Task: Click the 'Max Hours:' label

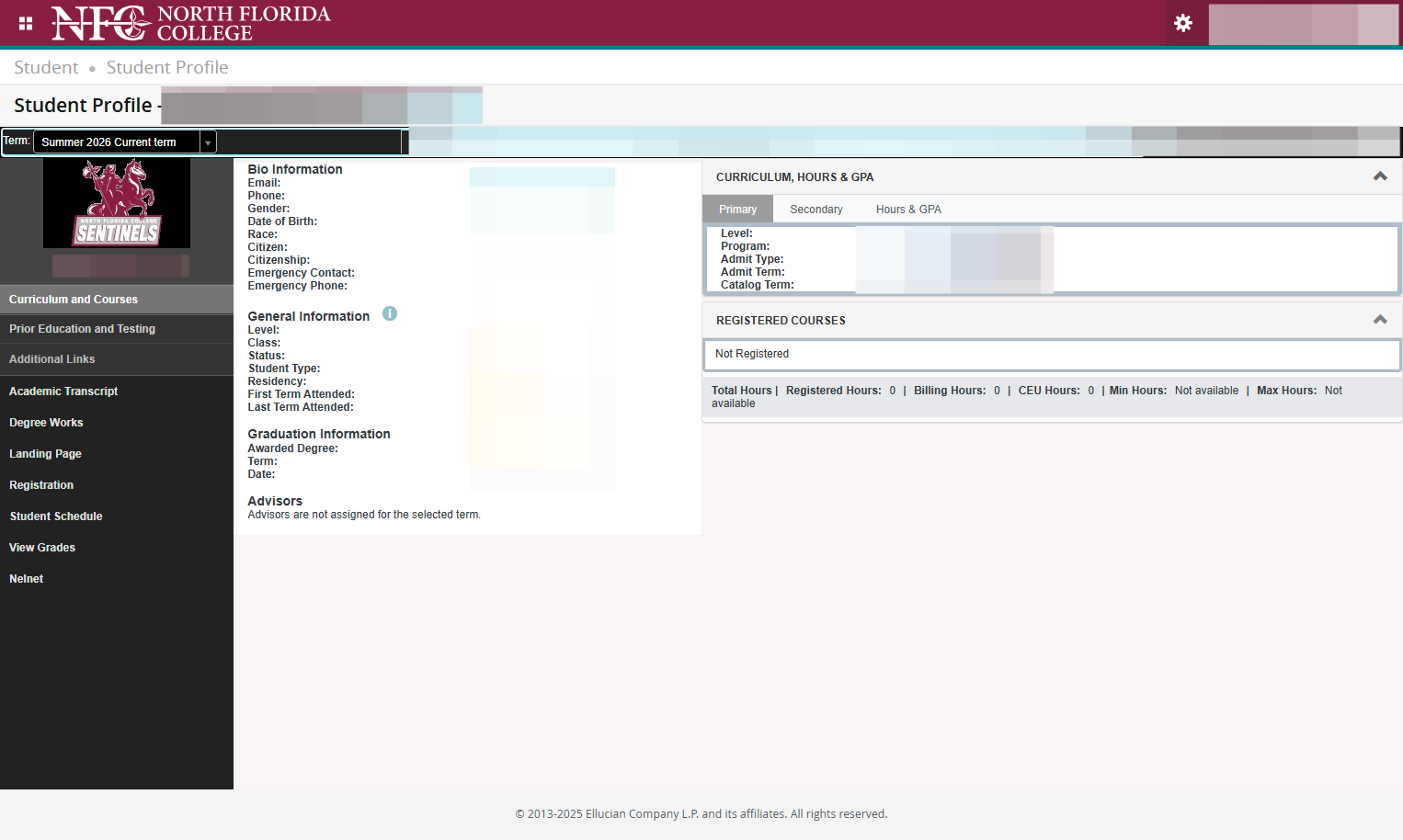Action: point(1287,391)
